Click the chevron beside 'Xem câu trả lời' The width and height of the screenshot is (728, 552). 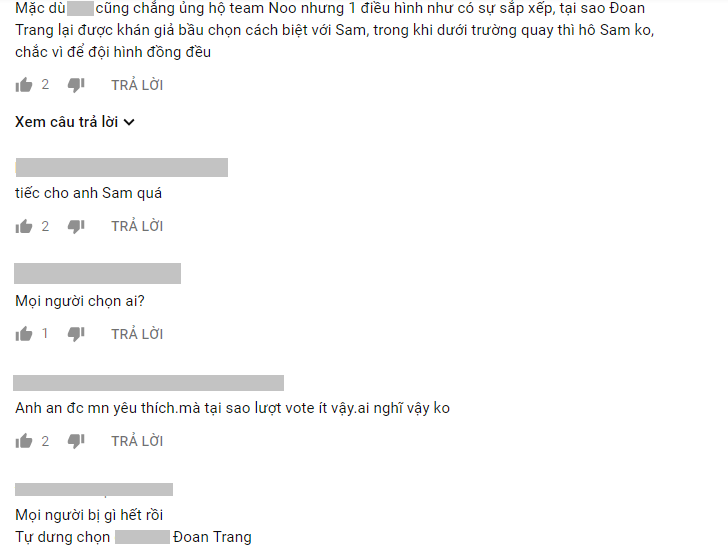[x=129, y=123]
